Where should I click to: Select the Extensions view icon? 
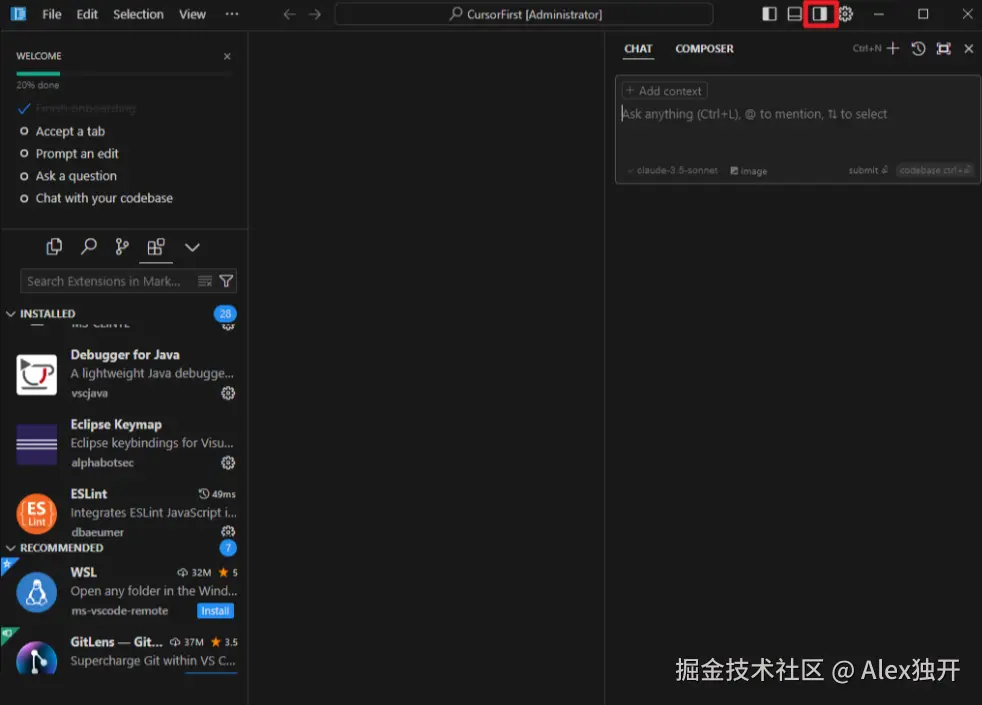click(x=156, y=247)
